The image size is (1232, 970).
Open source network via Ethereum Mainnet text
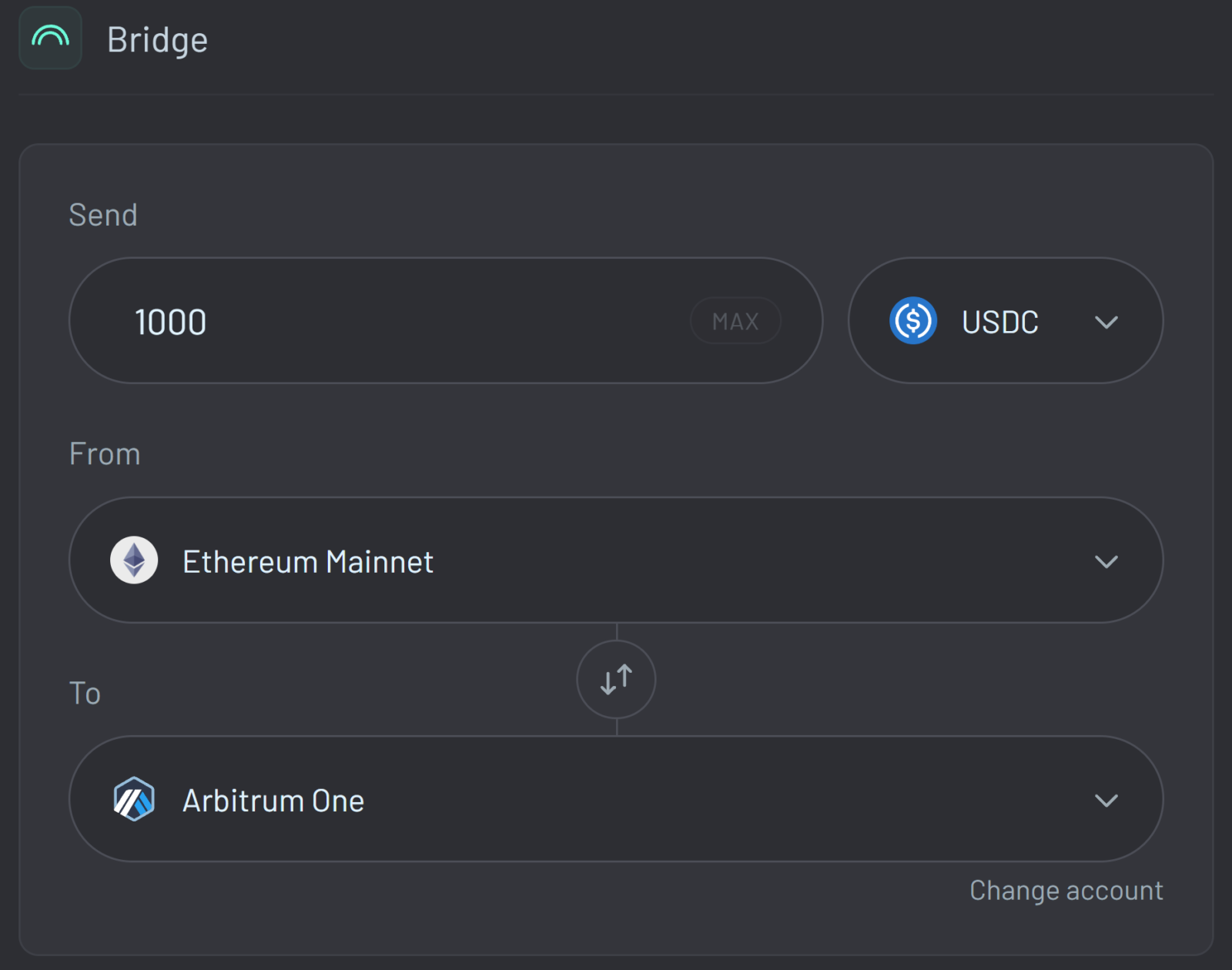(308, 562)
